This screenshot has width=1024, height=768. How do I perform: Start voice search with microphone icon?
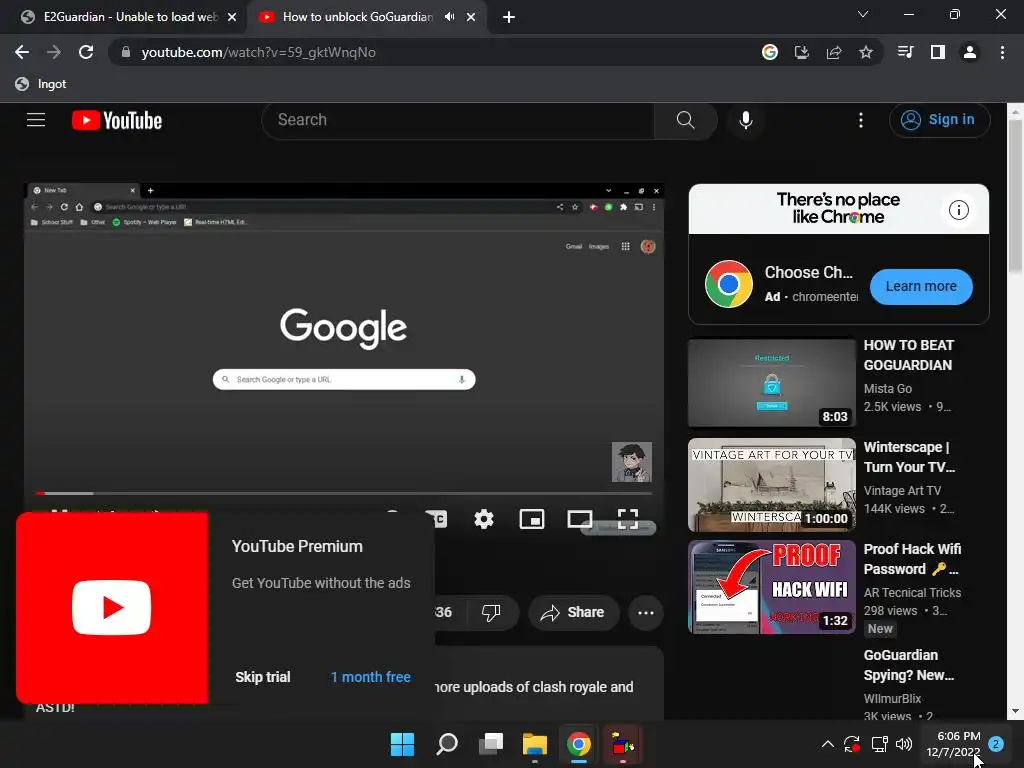pos(746,120)
